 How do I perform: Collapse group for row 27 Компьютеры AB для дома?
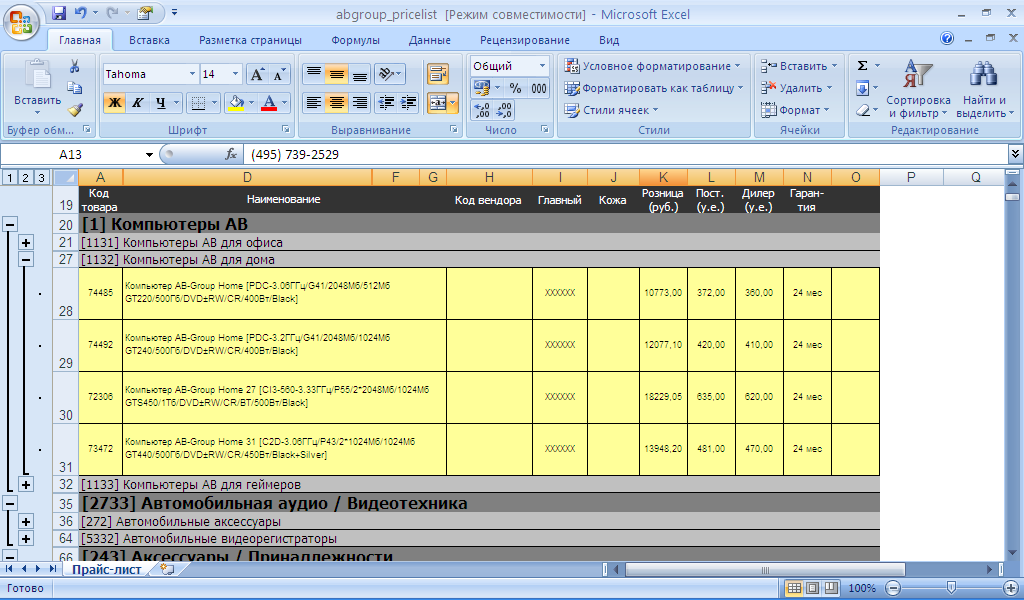(x=25, y=260)
